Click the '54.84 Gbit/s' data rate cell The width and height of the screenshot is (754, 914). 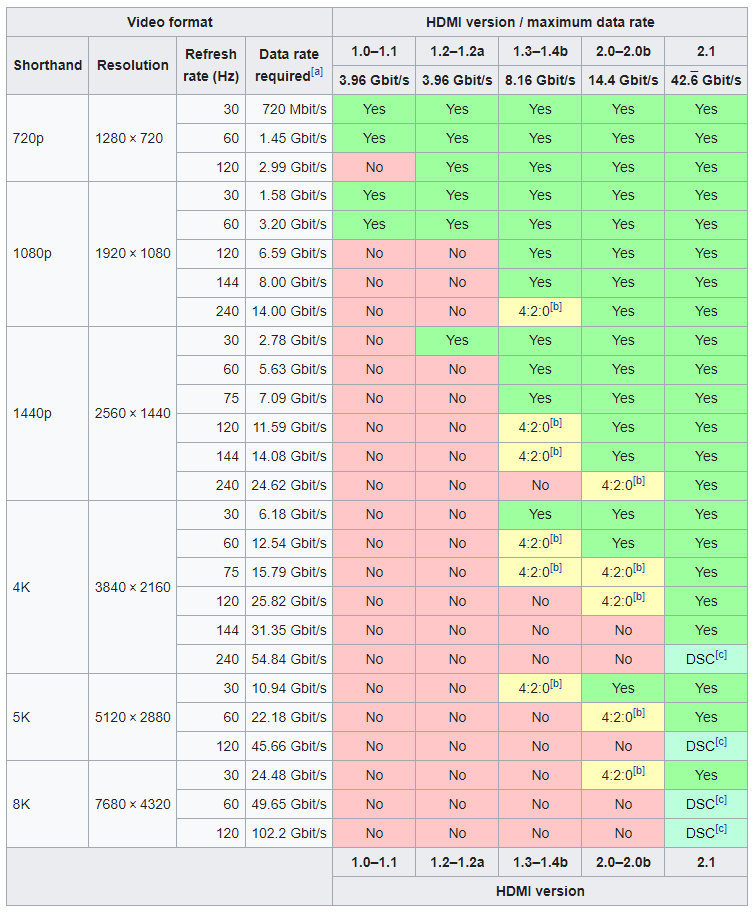[289, 659]
